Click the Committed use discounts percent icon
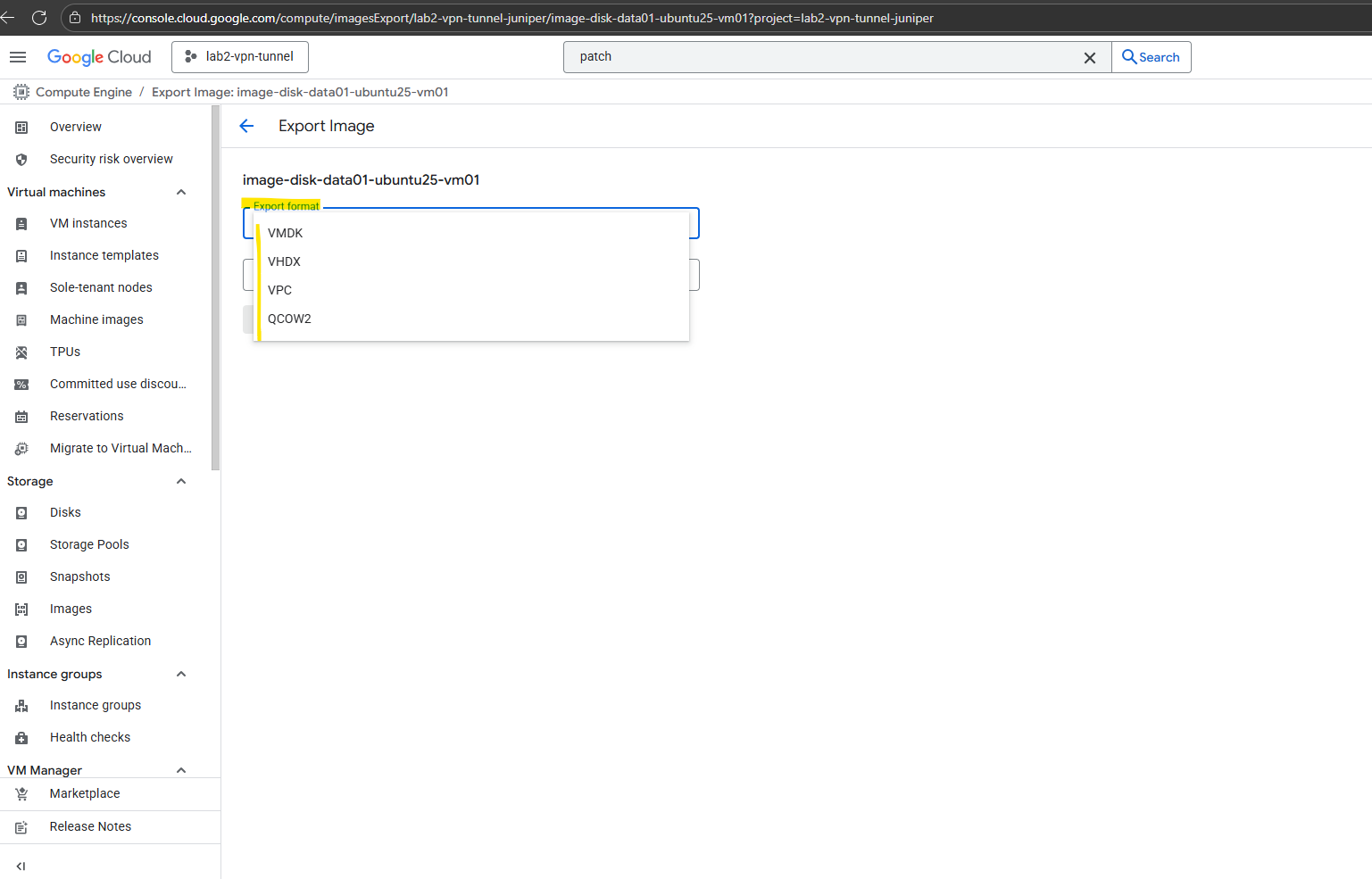The width and height of the screenshot is (1372, 879). (x=21, y=385)
